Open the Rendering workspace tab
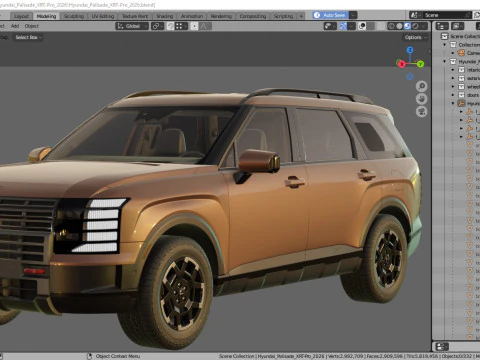Image resolution: width=480 pixels, height=360 pixels. 221,16
